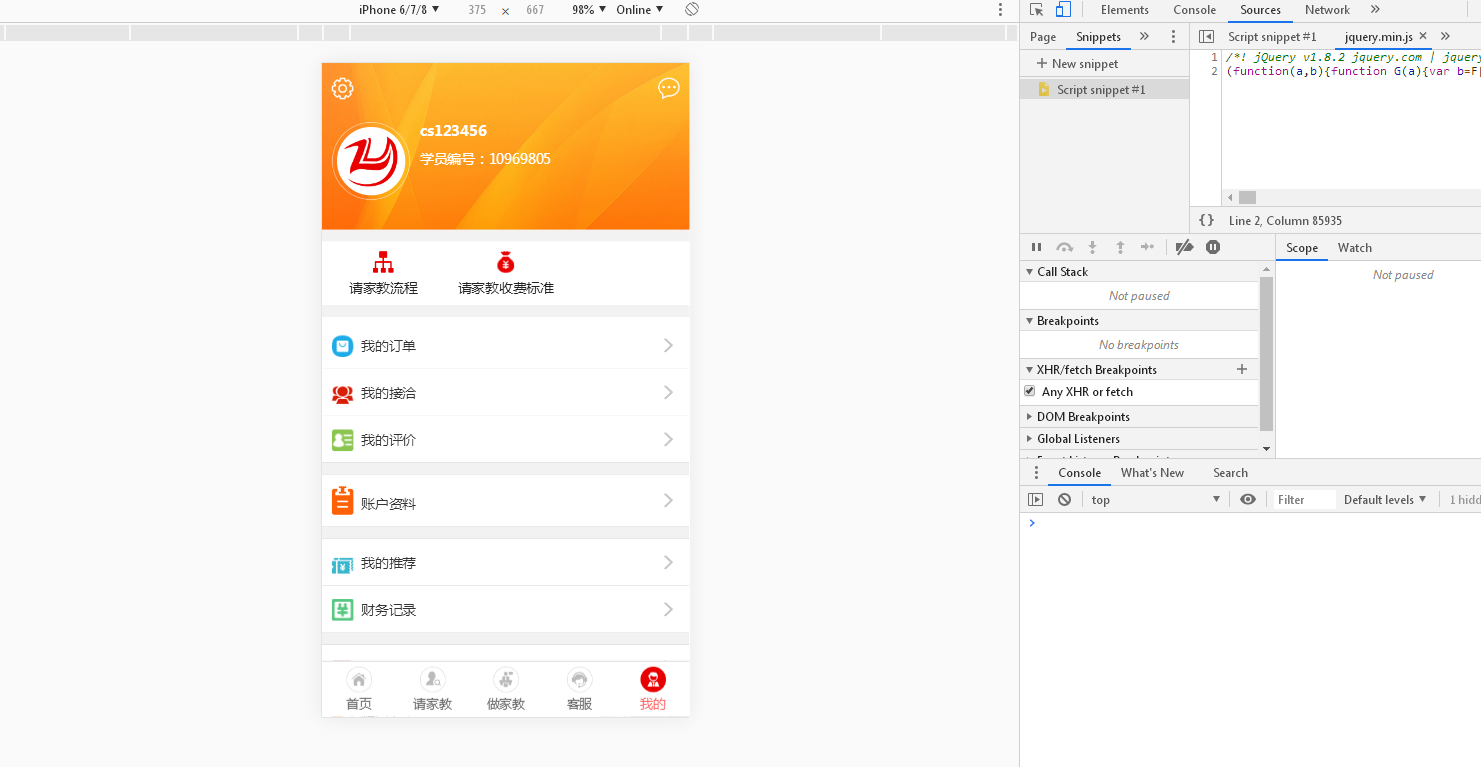
Task: Deactivate all breakpoints
Action: [1185, 247]
